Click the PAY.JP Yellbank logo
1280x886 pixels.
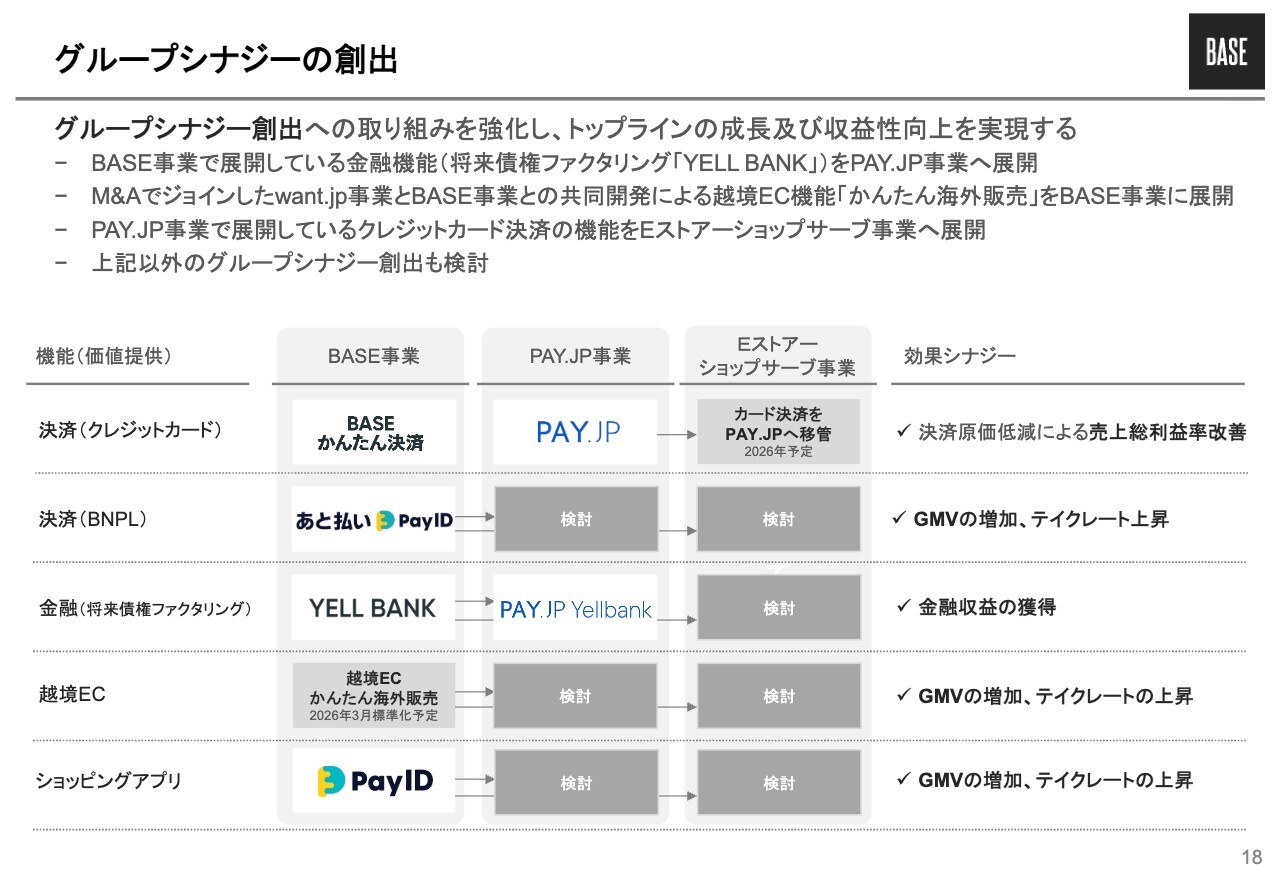(576, 608)
